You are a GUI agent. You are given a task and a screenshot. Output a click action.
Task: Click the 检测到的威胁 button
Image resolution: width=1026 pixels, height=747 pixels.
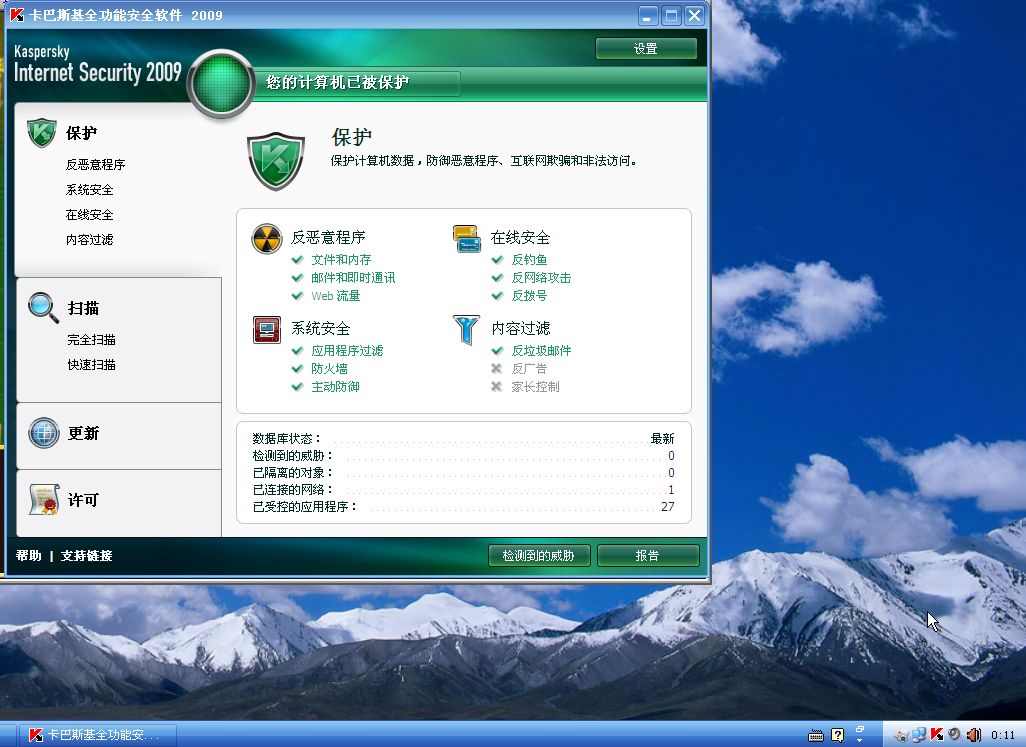point(539,555)
